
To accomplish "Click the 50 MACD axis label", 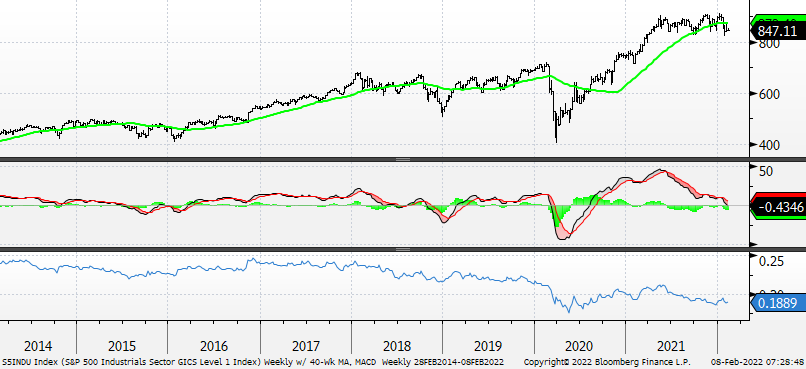I will pyautogui.click(x=766, y=172).
